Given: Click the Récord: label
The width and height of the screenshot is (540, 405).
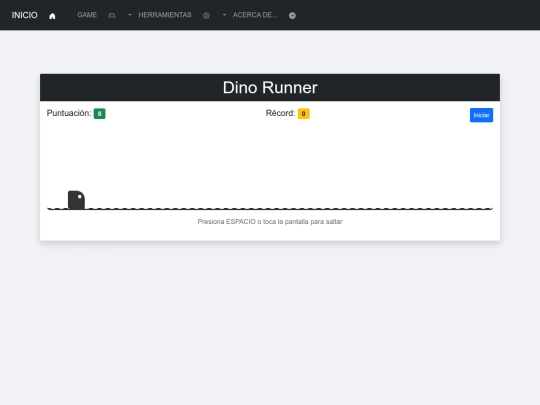Looking at the screenshot, I should [280, 113].
